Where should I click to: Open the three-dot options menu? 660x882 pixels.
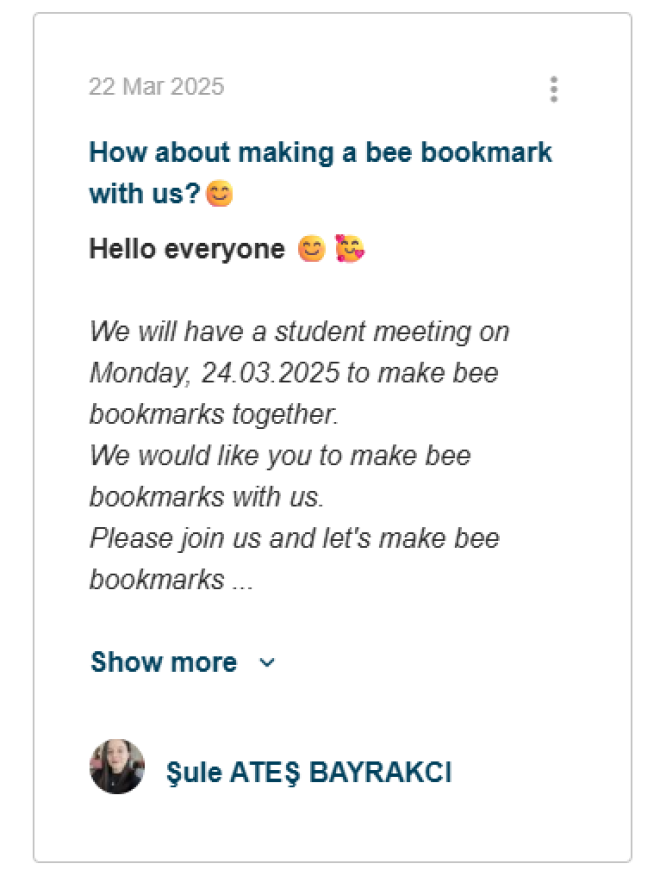(x=554, y=89)
